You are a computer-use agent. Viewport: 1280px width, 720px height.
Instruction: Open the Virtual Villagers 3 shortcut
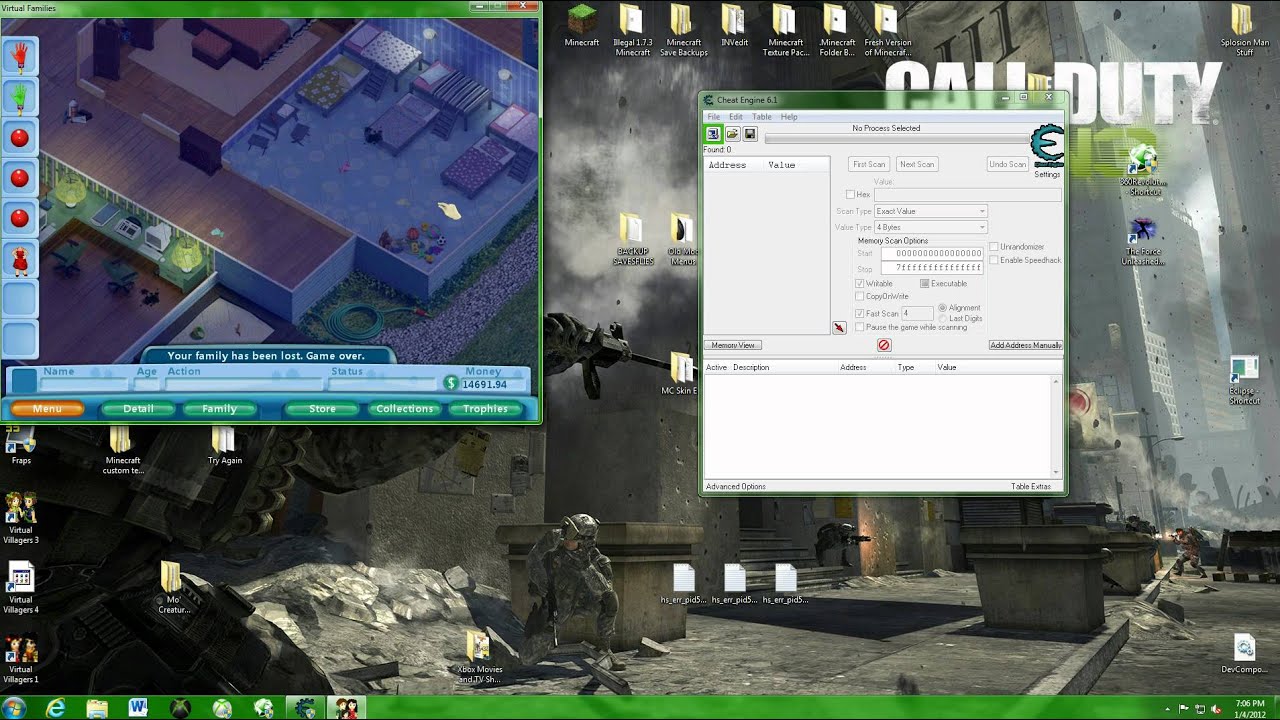click(x=21, y=518)
